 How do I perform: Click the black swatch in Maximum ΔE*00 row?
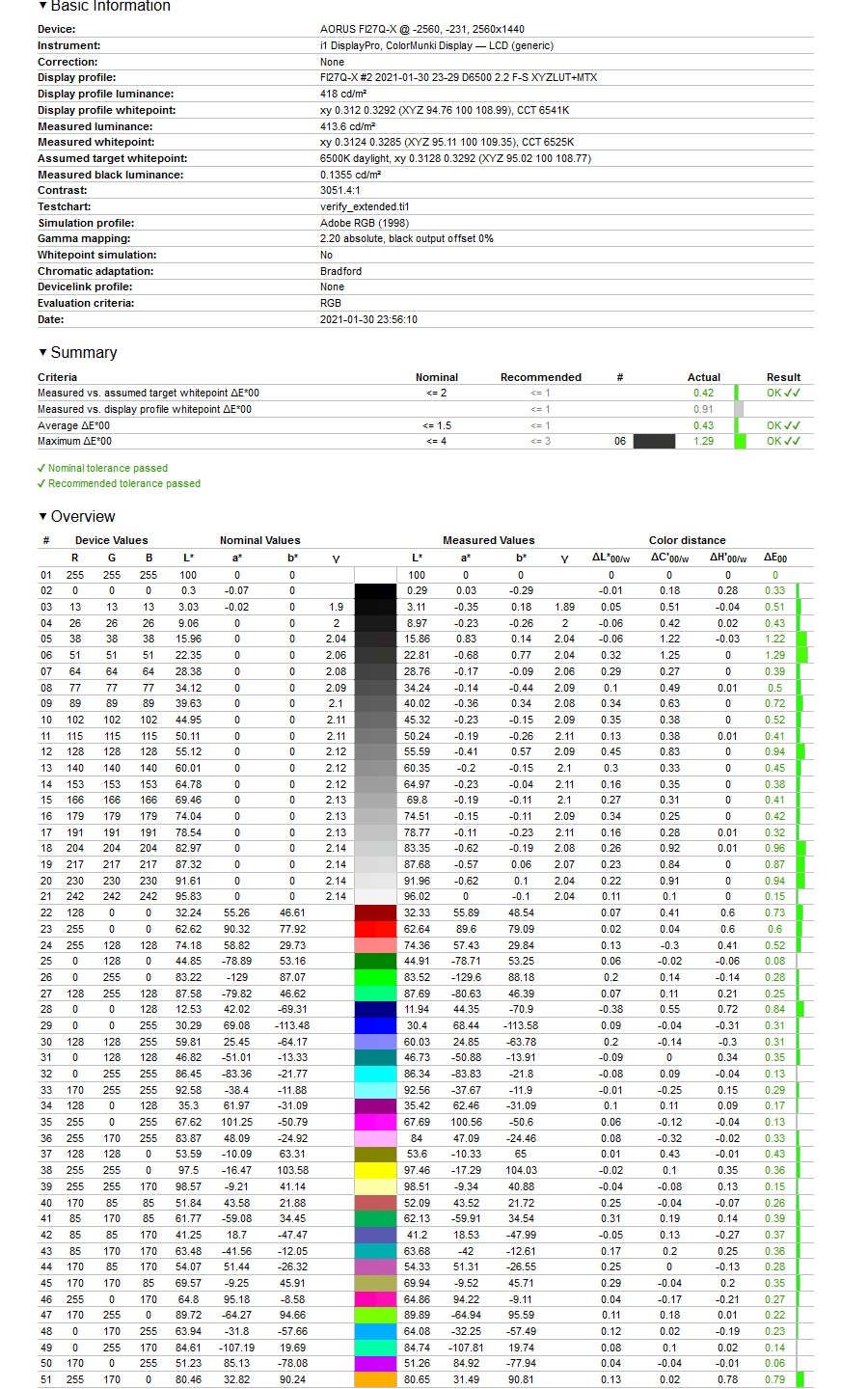pos(654,441)
